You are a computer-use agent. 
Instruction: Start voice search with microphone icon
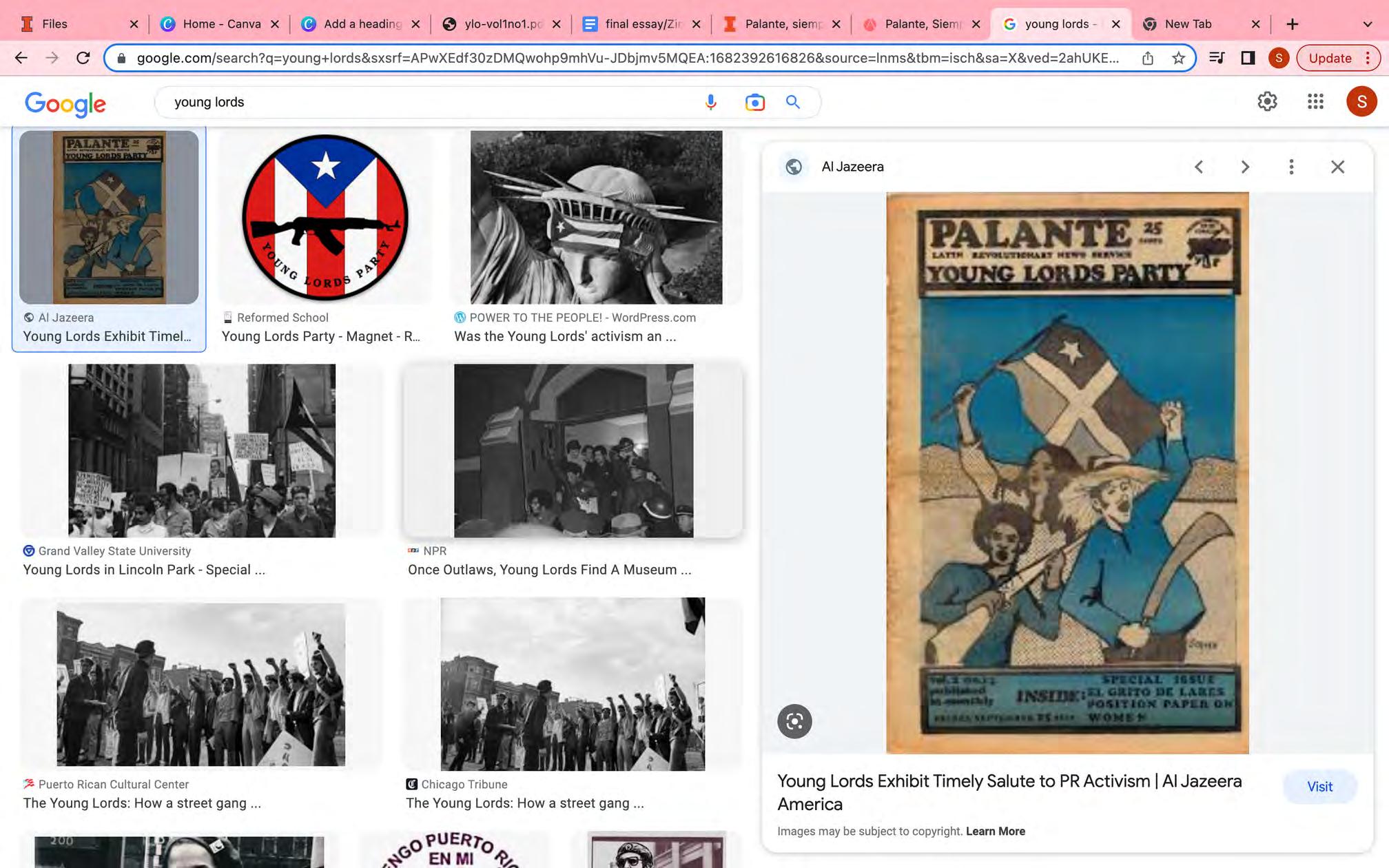coord(710,102)
